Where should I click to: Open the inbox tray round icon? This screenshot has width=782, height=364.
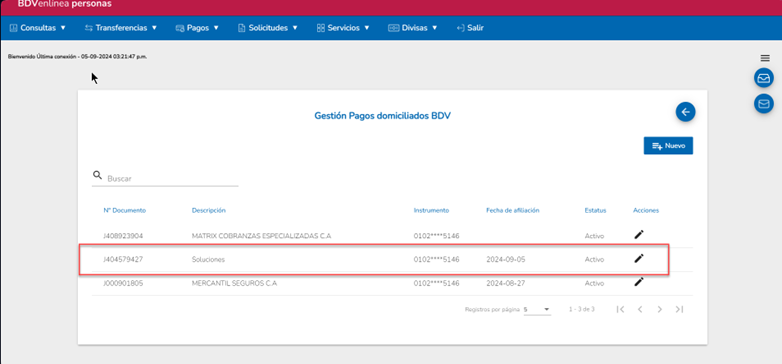764,78
